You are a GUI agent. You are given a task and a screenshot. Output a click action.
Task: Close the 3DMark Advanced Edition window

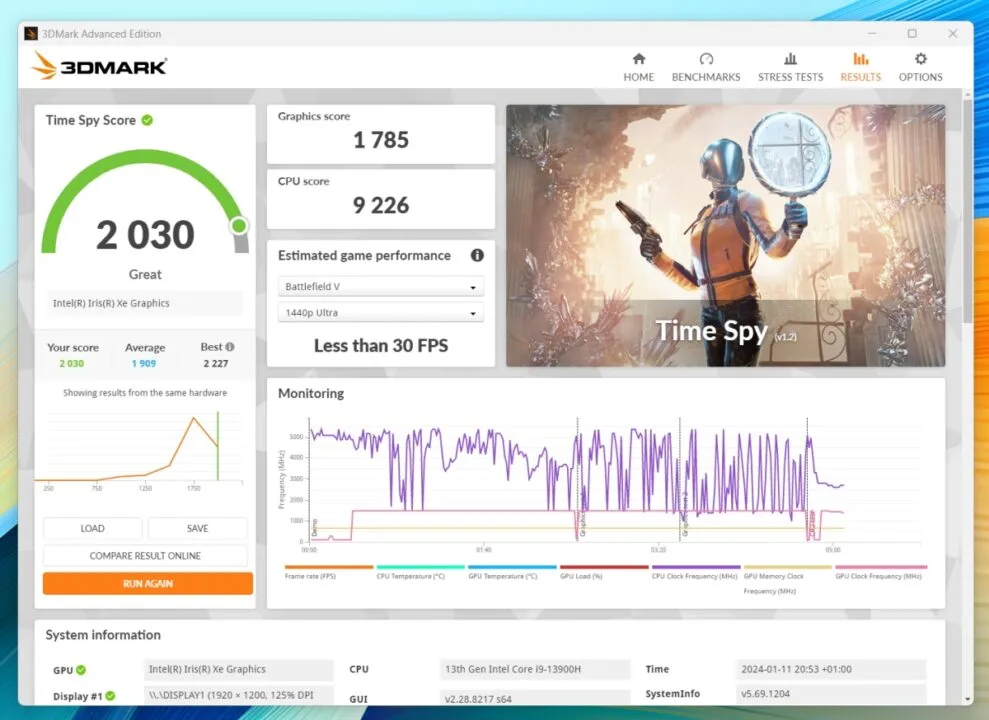click(x=952, y=33)
